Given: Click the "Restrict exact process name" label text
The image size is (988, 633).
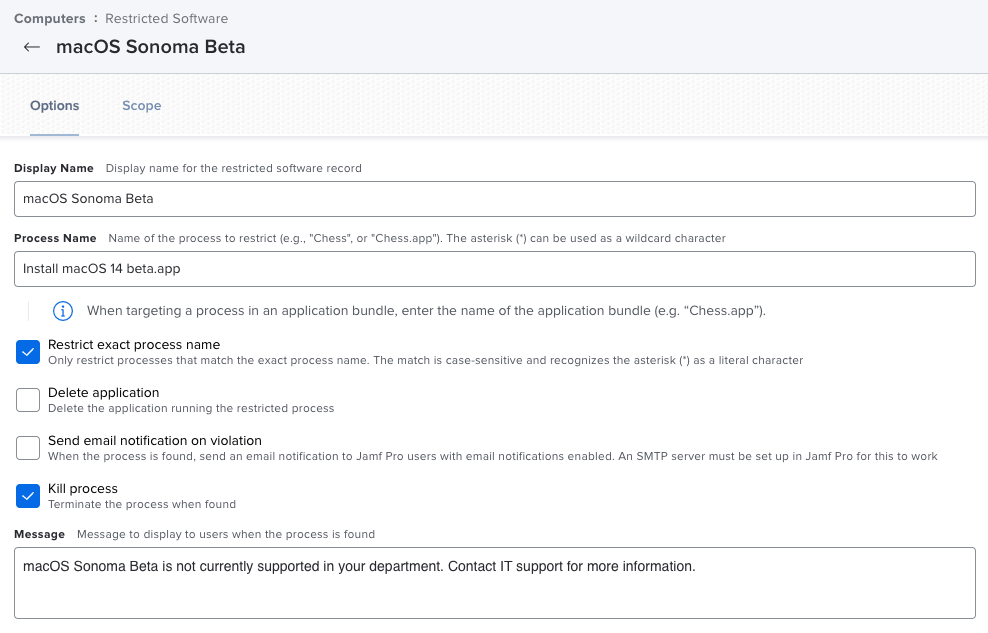Looking at the screenshot, I should point(134,345).
